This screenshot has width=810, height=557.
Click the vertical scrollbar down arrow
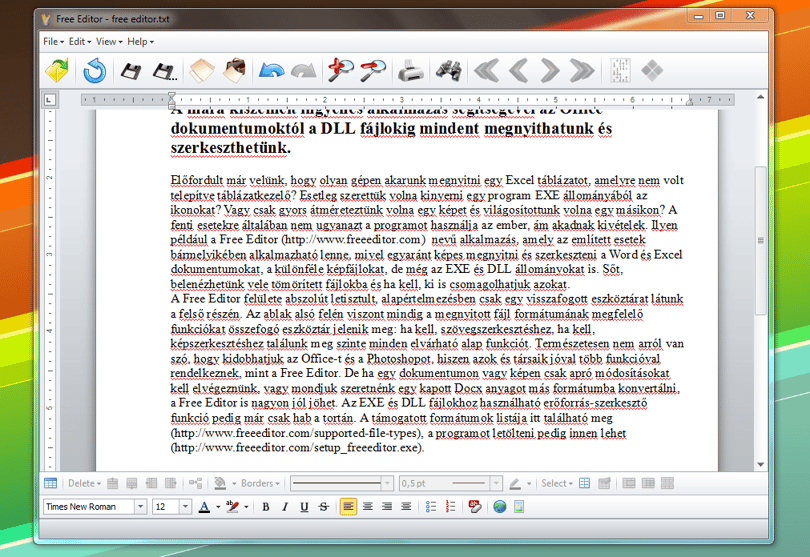point(760,464)
